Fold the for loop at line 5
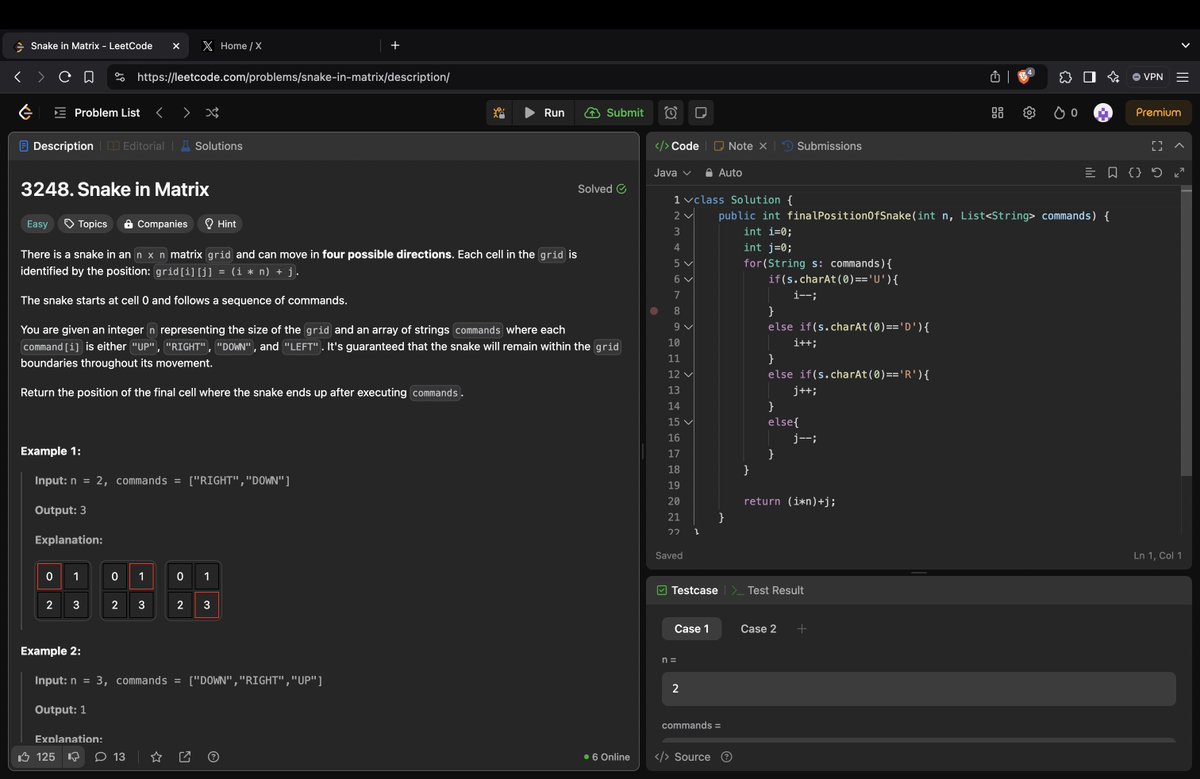1200x779 pixels. (687, 264)
